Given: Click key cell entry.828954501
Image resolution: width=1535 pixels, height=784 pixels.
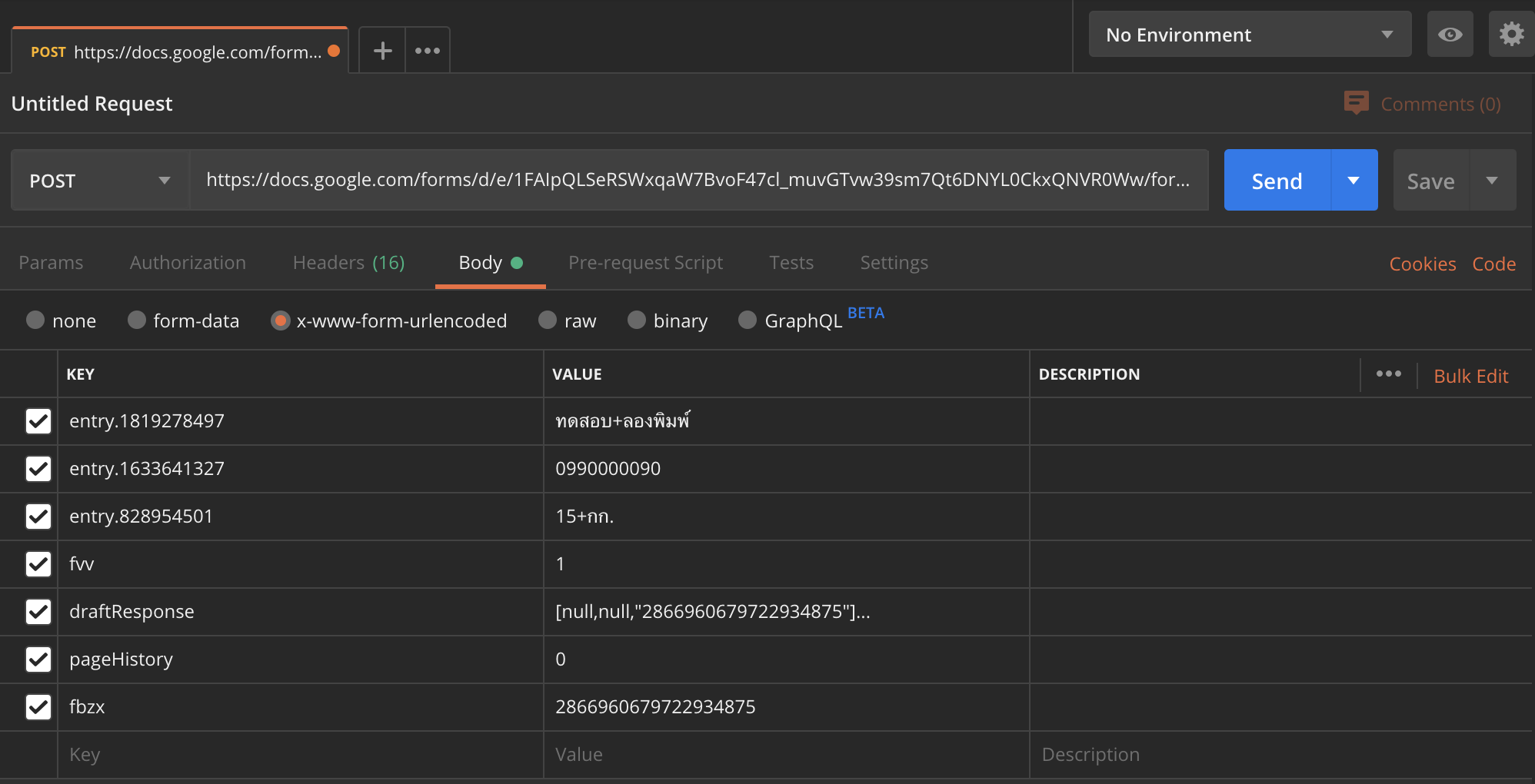Looking at the screenshot, I should coord(300,517).
